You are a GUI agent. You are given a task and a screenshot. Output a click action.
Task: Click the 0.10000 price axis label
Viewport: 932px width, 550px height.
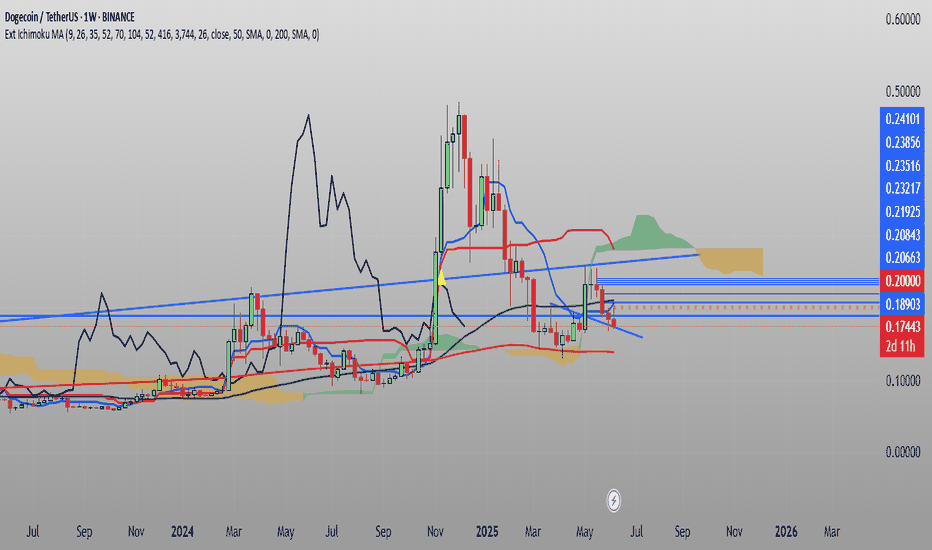tap(902, 381)
